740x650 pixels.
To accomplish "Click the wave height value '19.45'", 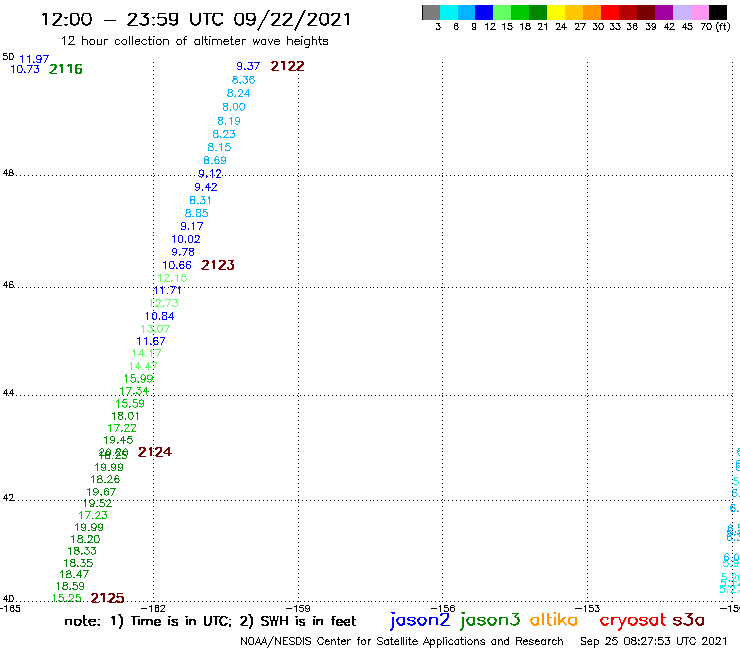I will click(x=118, y=440).
